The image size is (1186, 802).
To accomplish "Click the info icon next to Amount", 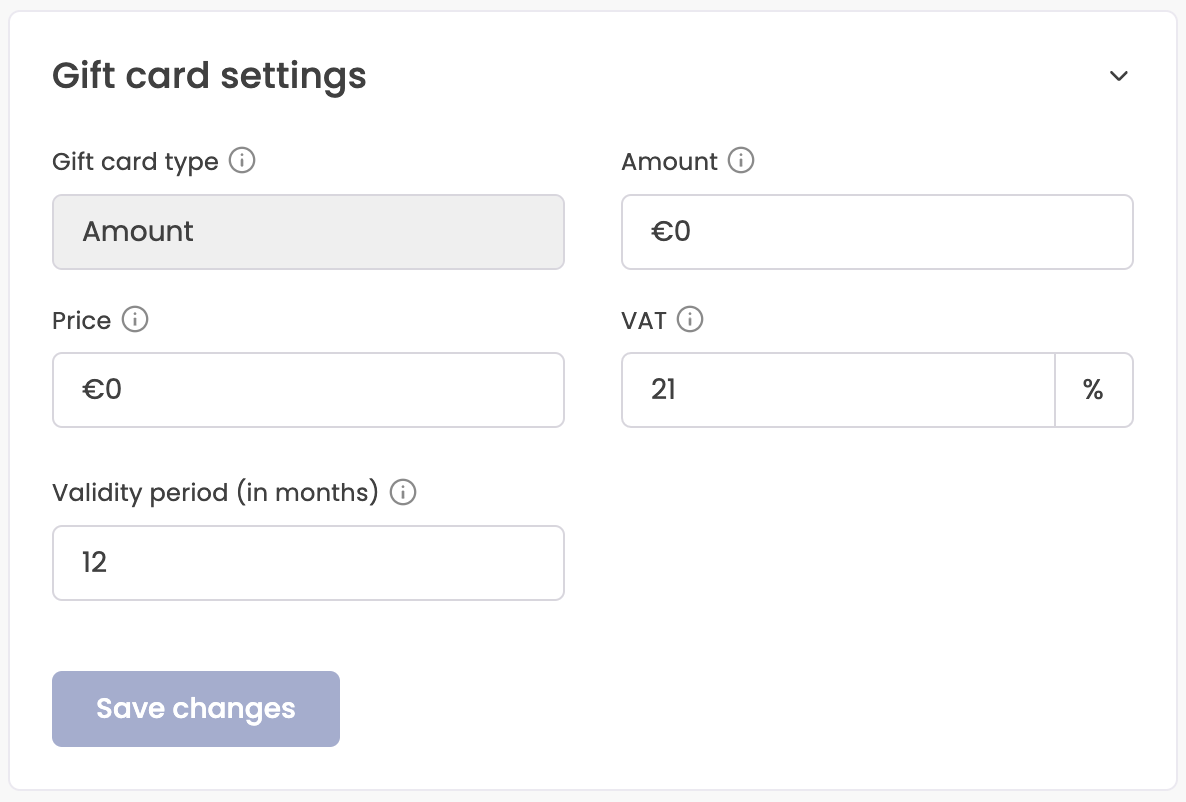I will tap(741, 160).
